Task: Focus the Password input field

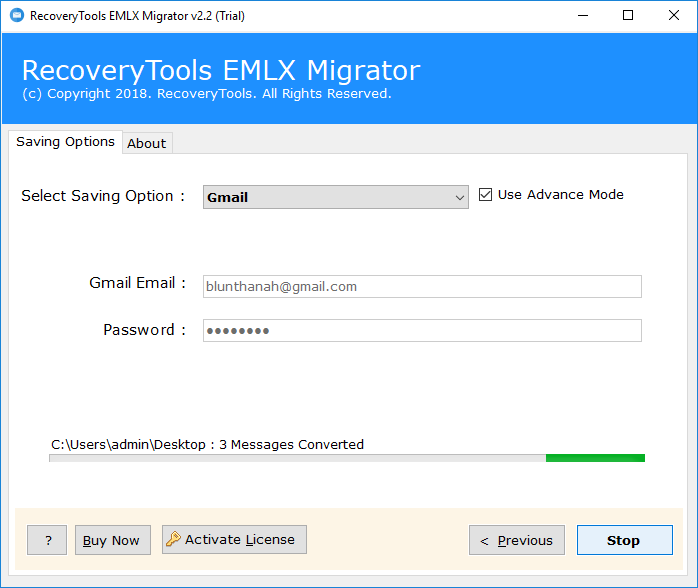Action: tap(422, 331)
